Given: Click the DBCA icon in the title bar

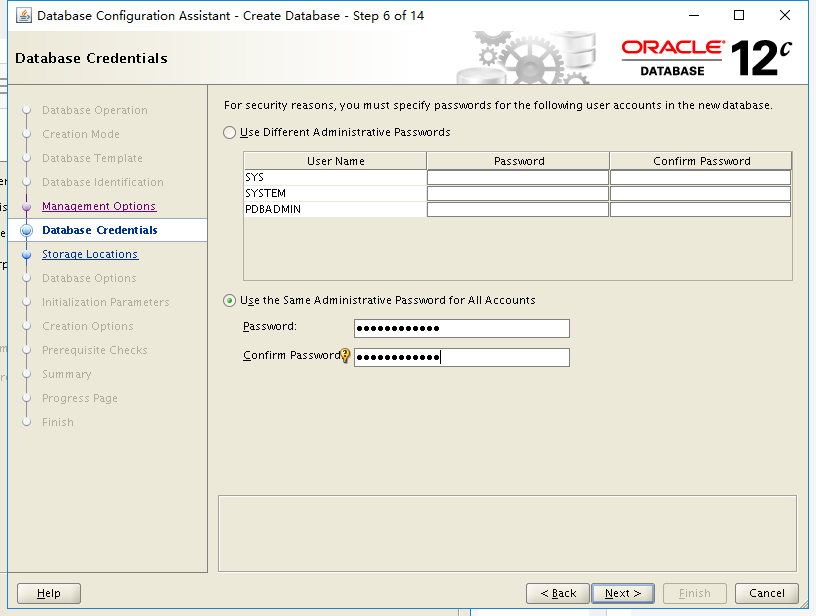Looking at the screenshot, I should pyautogui.click(x=22, y=15).
